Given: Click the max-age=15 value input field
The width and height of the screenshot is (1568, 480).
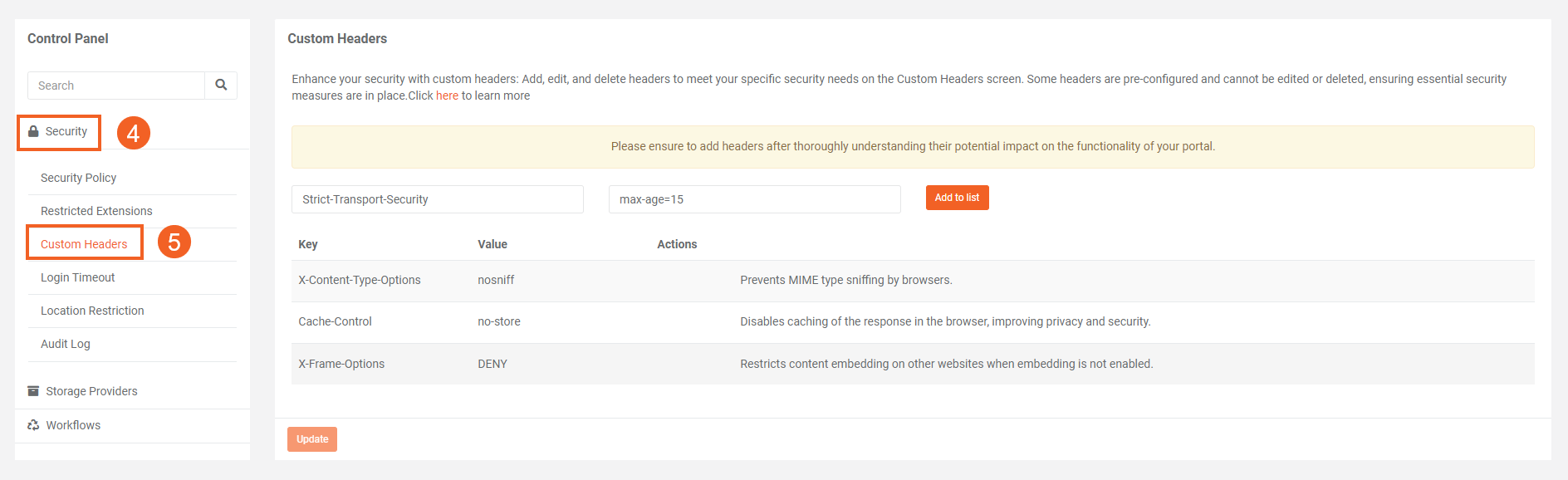Looking at the screenshot, I should tap(754, 199).
